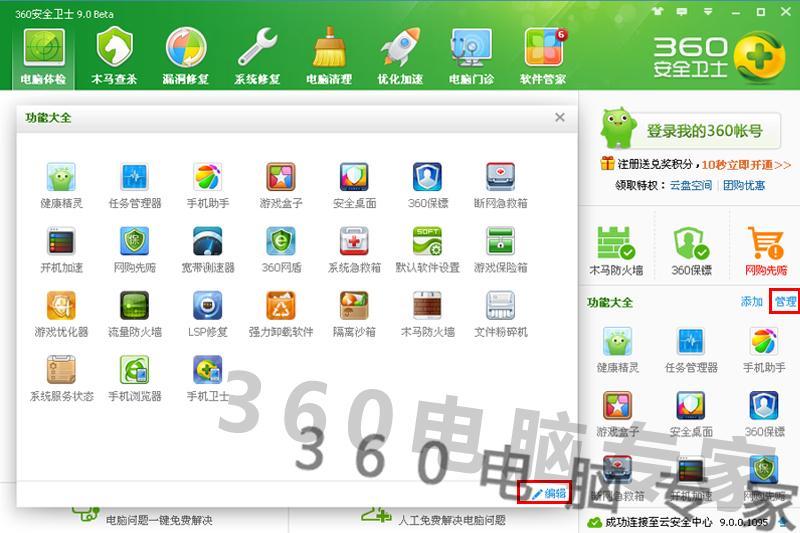800x533 pixels.
Task: Click 登录我的360帐号 button
Action: (x=705, y=131)
